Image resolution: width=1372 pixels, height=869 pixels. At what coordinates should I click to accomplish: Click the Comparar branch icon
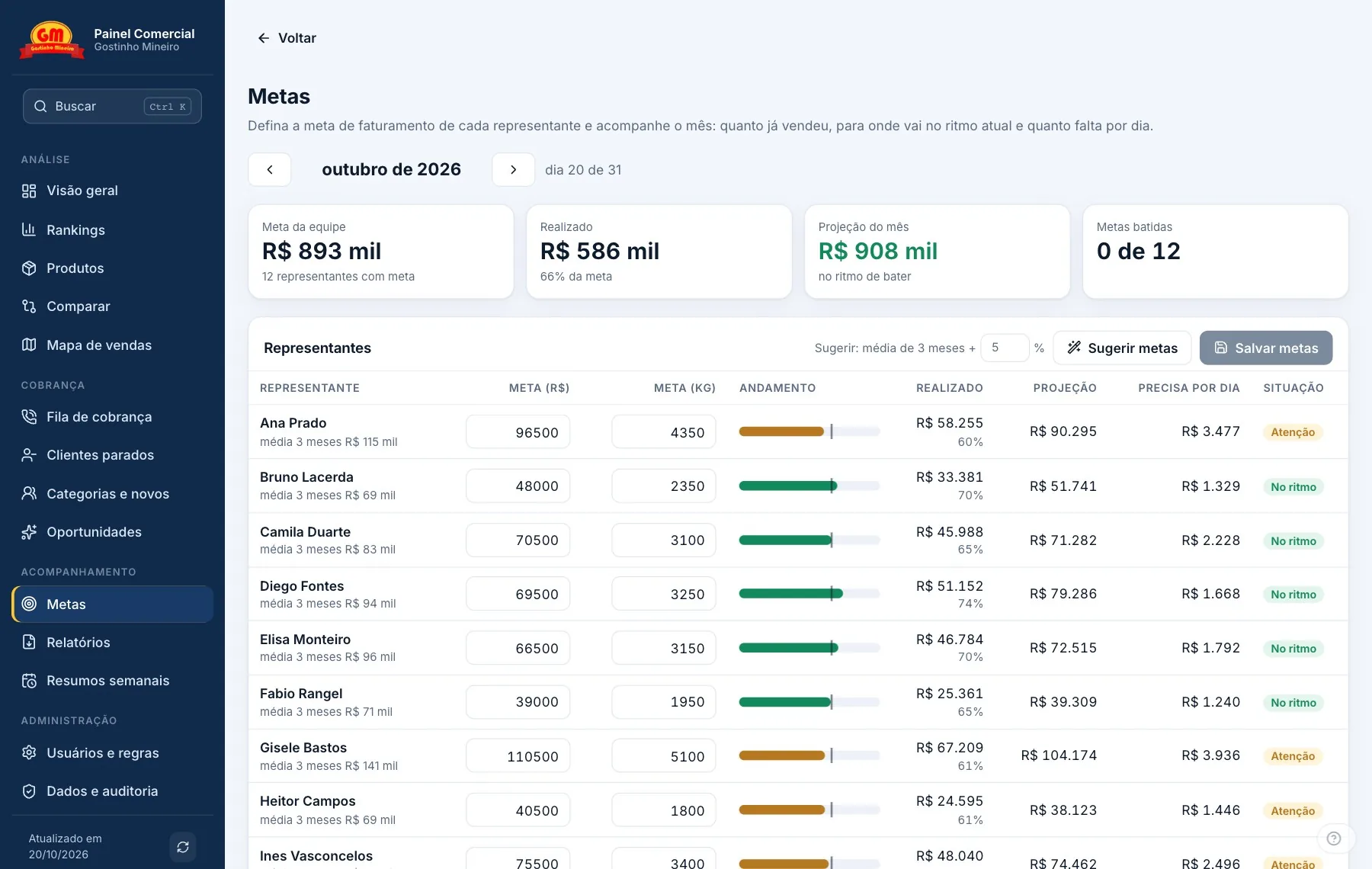[29, 306]
